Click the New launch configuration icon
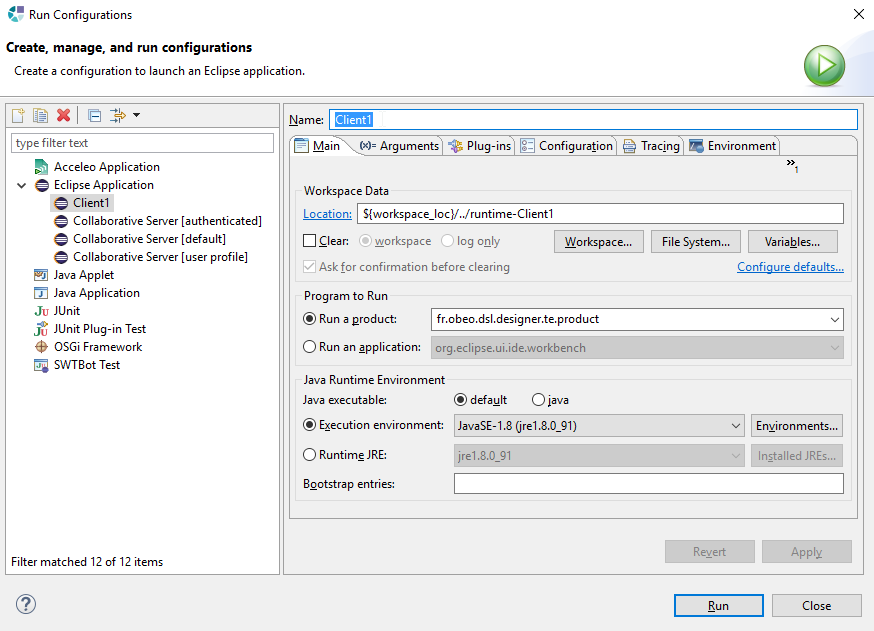Image resolution: width=874 pixels, height=631 pixels. (18, 116)
